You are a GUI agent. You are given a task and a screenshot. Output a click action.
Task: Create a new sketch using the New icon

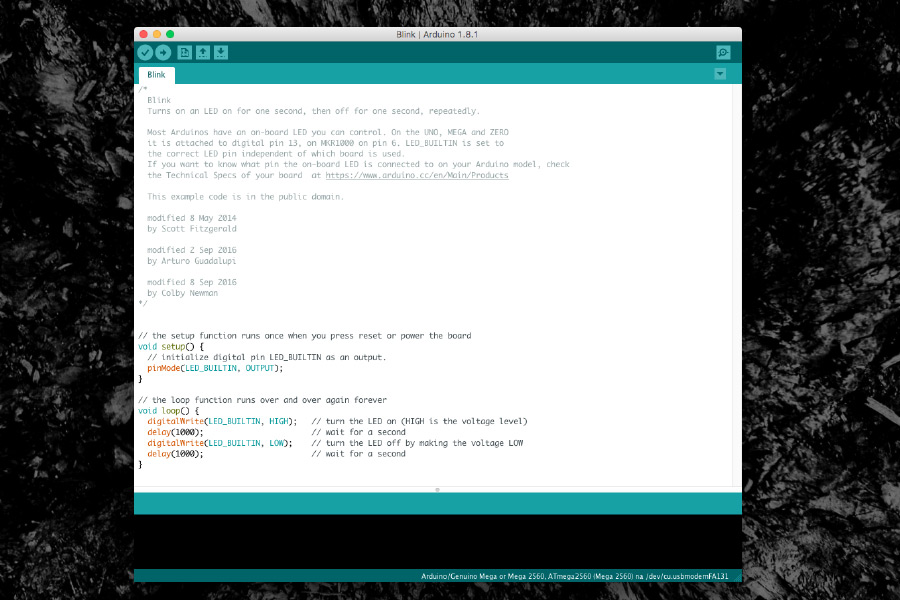coord(185,53)
